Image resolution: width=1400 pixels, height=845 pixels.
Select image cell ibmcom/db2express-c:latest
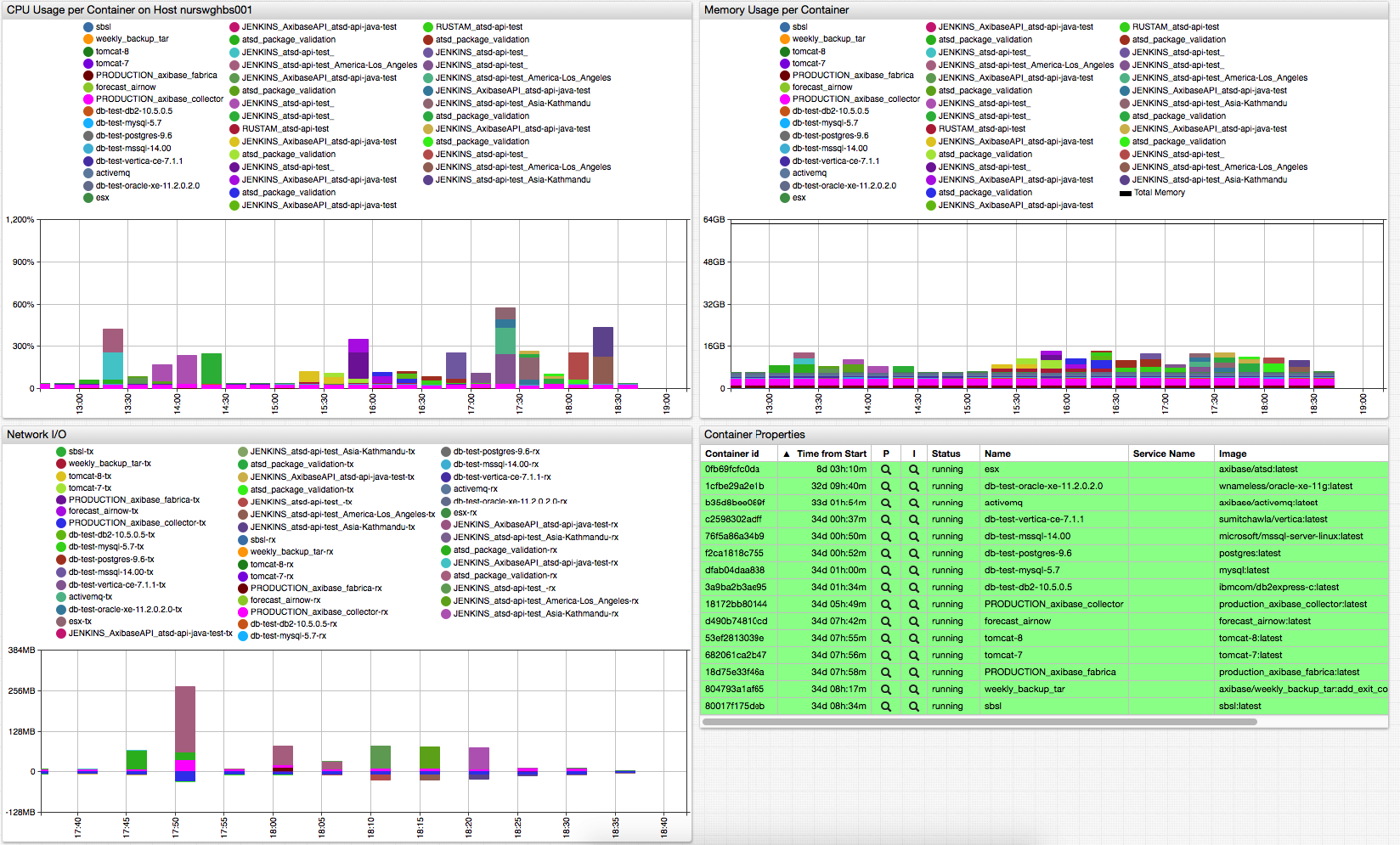click(x=1279, y=587)
